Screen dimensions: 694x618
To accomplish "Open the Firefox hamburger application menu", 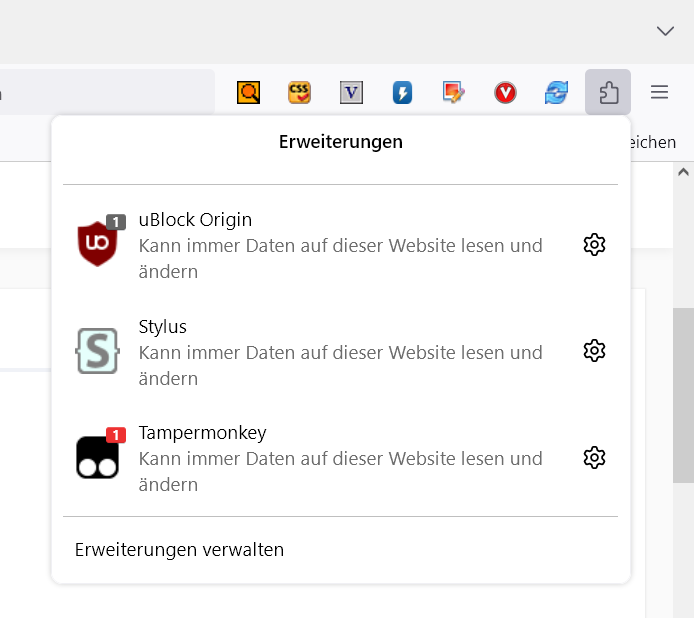I will point(659,92).
